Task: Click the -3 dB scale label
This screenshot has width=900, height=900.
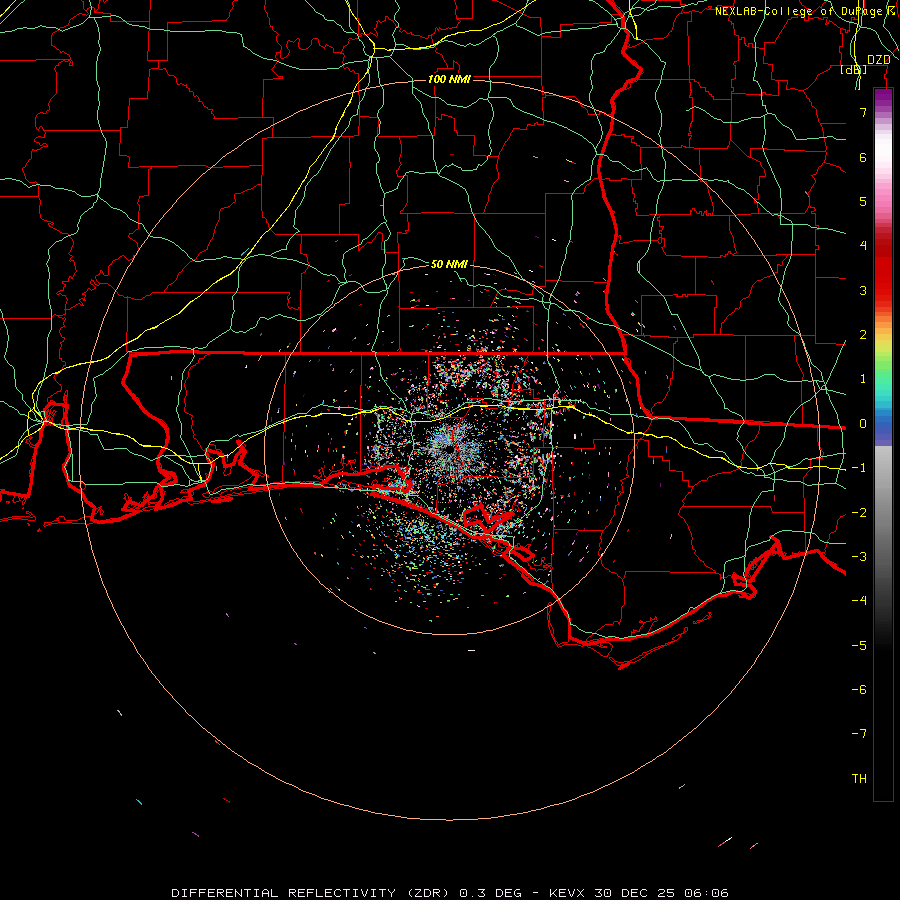Action: (859, 557)
